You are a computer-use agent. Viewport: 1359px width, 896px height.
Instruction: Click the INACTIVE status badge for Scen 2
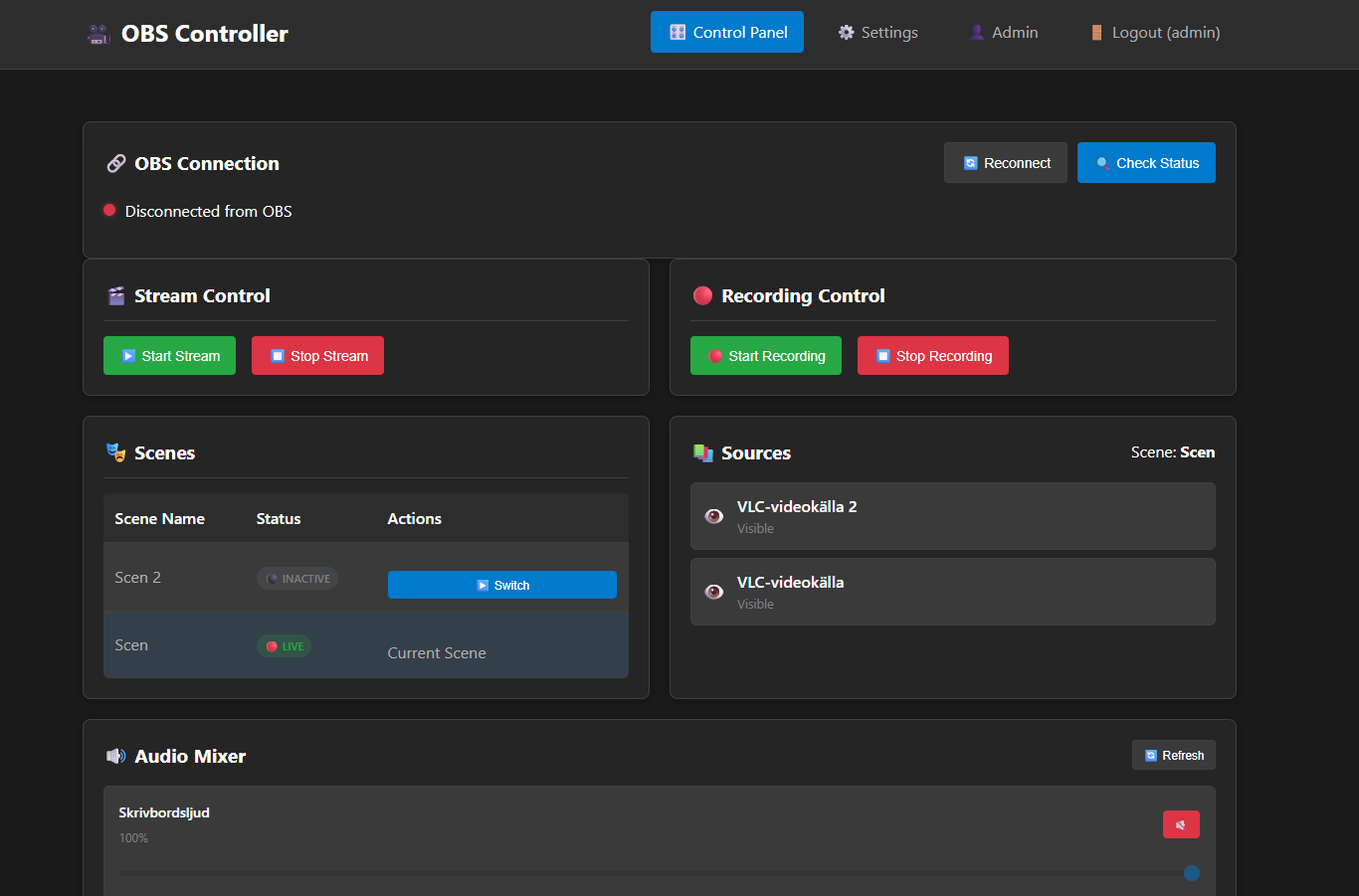297,579
